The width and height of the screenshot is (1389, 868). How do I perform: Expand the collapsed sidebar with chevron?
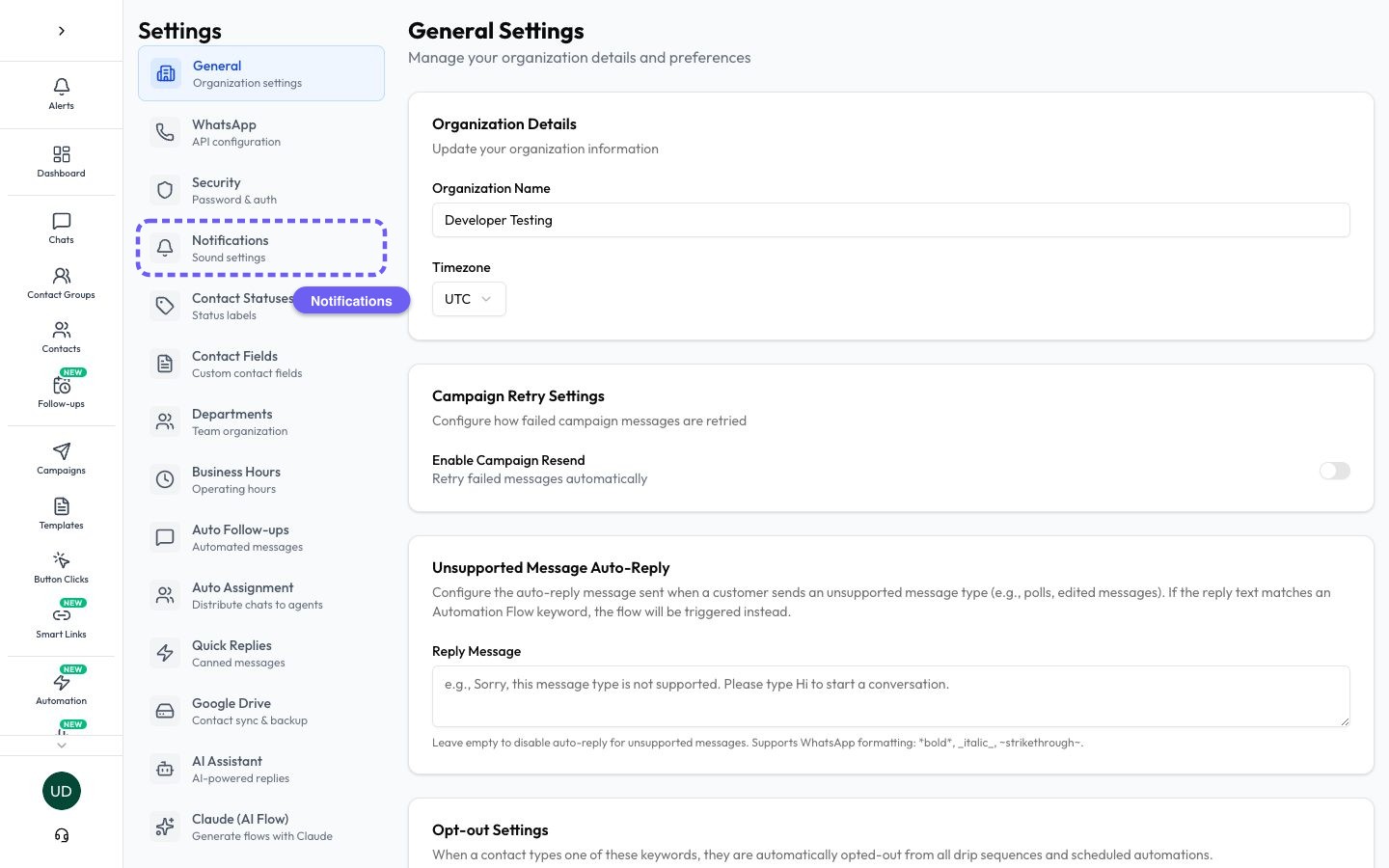pos(62,31)
